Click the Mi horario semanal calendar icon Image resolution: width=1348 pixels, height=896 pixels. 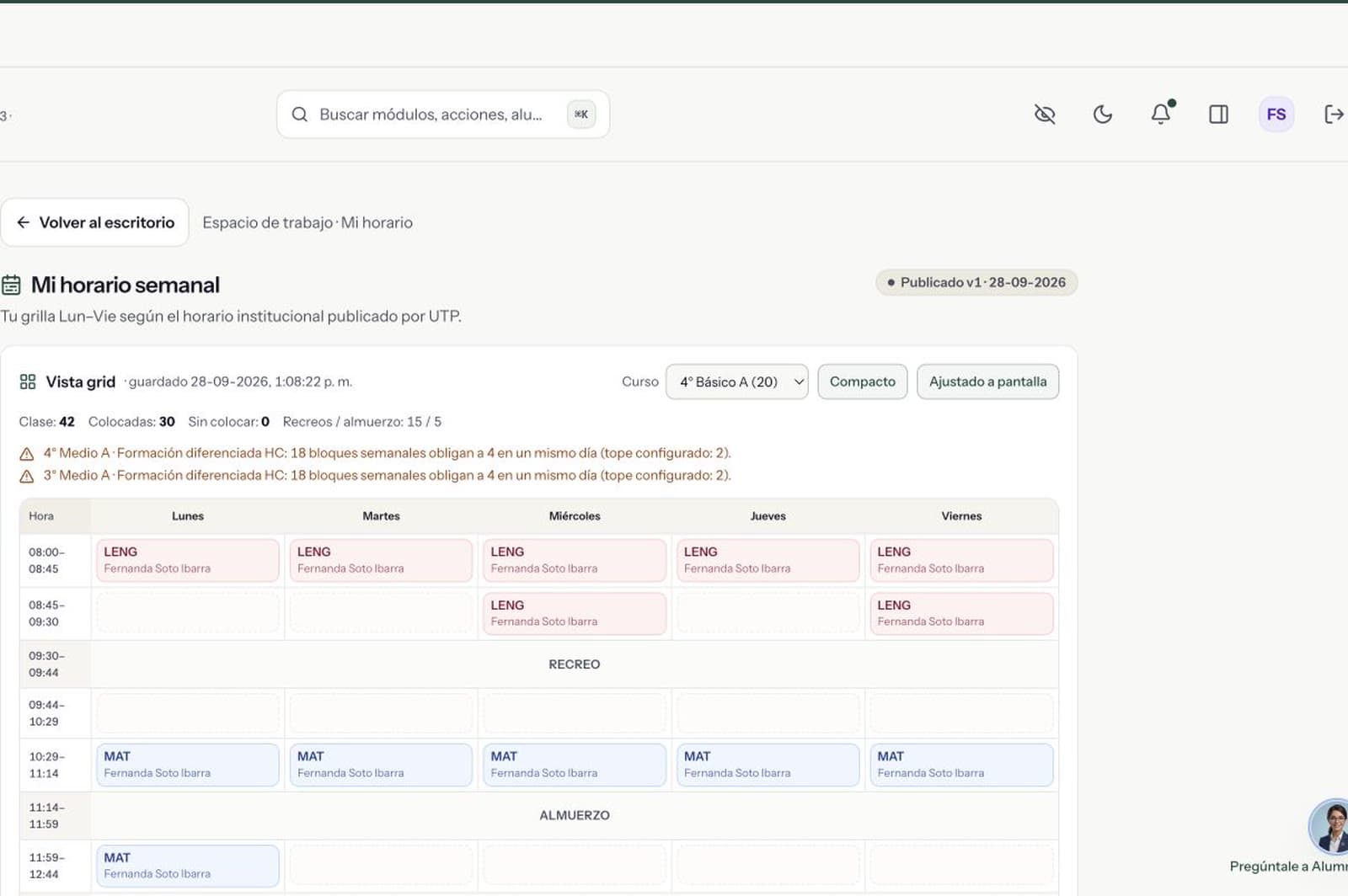tap(11, 285)
